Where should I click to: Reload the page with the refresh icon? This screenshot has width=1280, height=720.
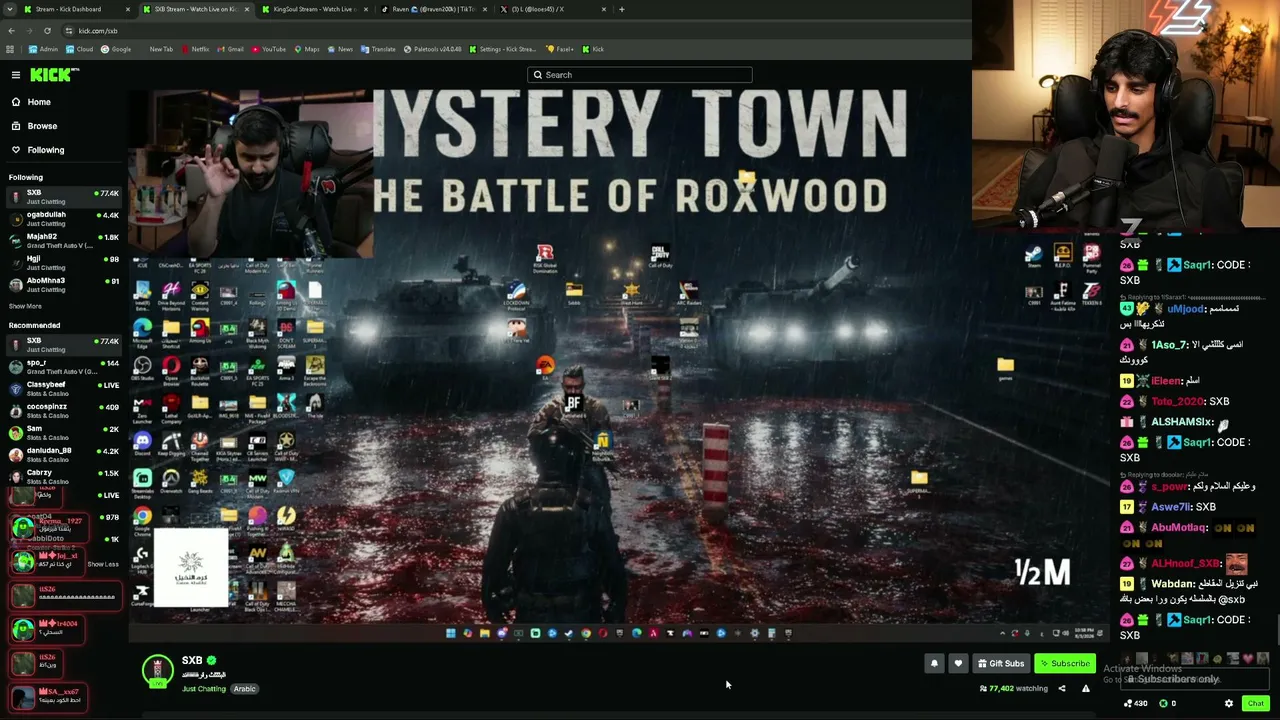tap(47, 31)
